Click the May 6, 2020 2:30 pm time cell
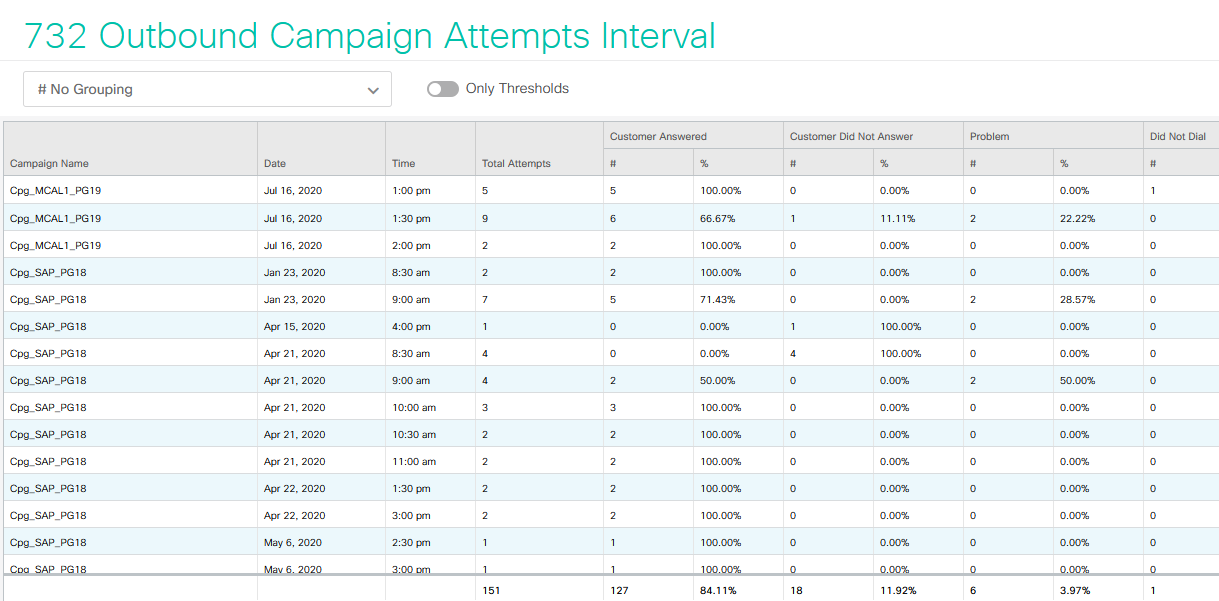 [411, 542]
